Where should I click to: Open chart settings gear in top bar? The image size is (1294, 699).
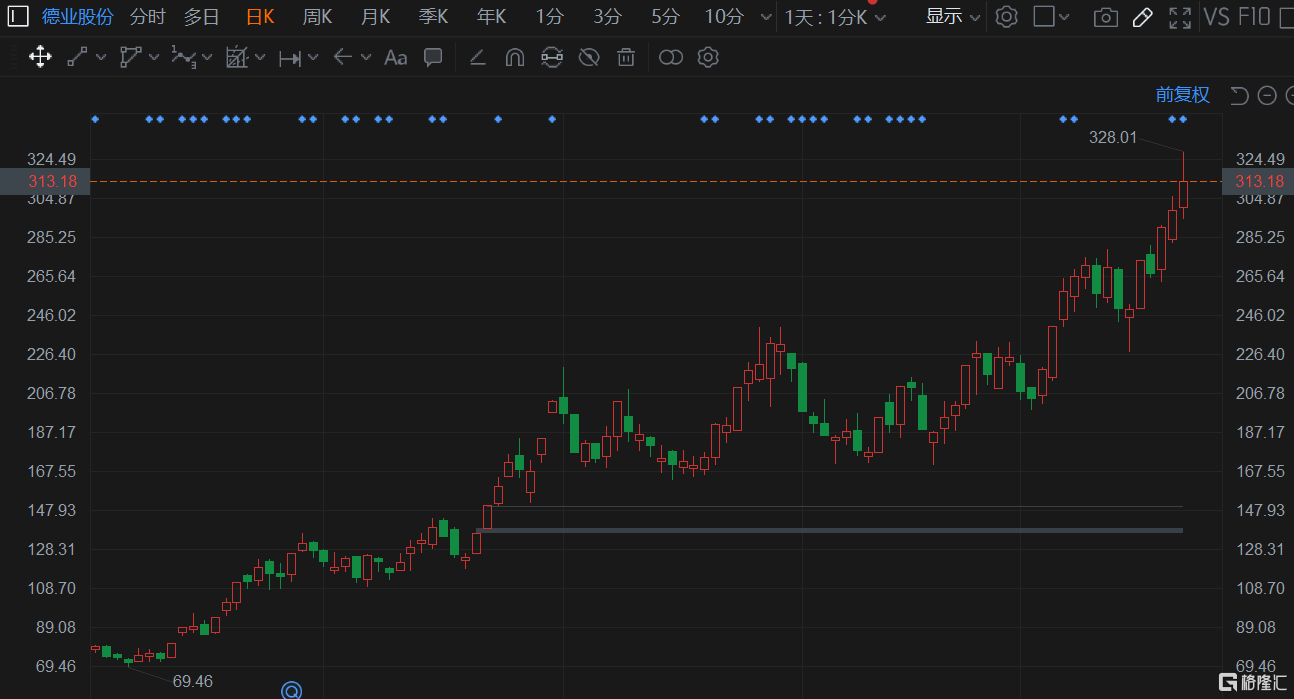(1007, 16)
